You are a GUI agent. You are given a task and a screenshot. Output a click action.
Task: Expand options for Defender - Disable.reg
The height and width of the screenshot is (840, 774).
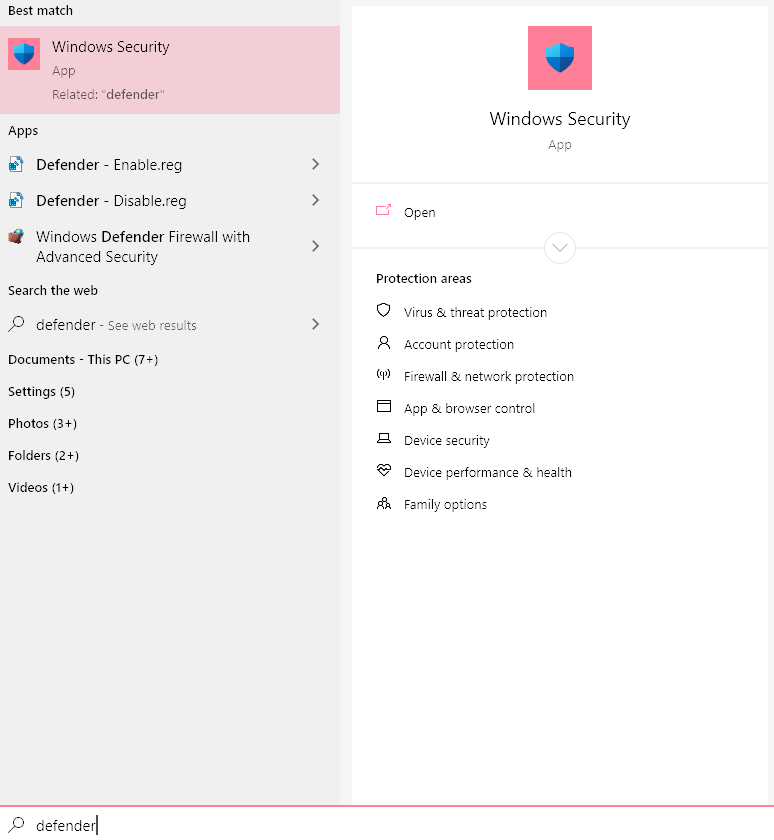[x=315, y=200]
